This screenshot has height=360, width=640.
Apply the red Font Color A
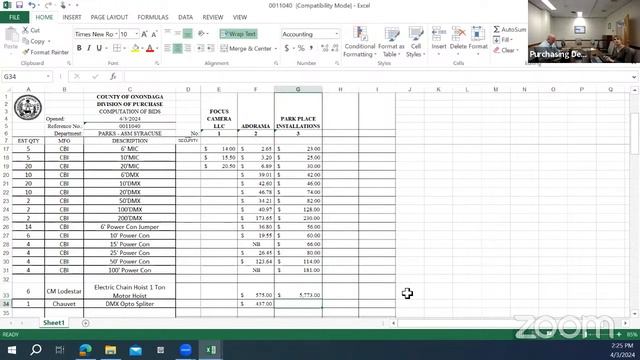[x=150, y=48]
